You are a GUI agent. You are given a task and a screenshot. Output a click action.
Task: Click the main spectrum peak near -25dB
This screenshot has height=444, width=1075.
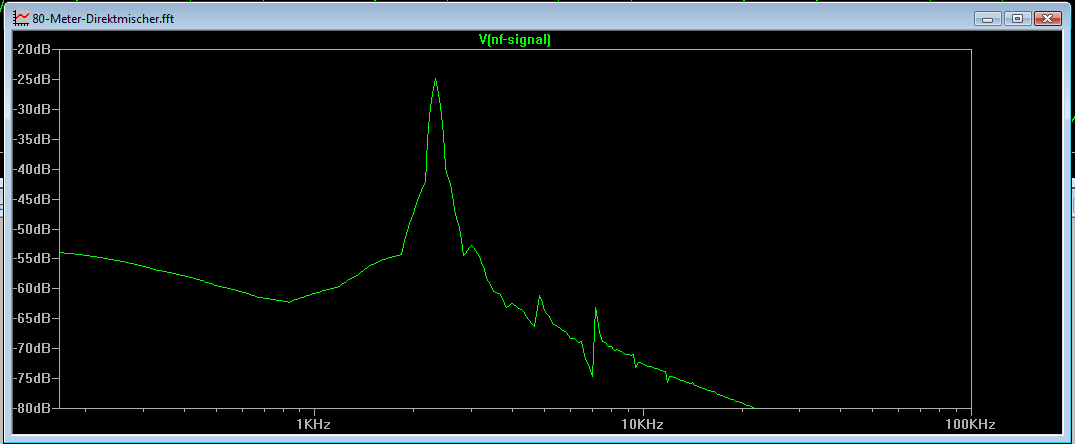pos(435,79)
